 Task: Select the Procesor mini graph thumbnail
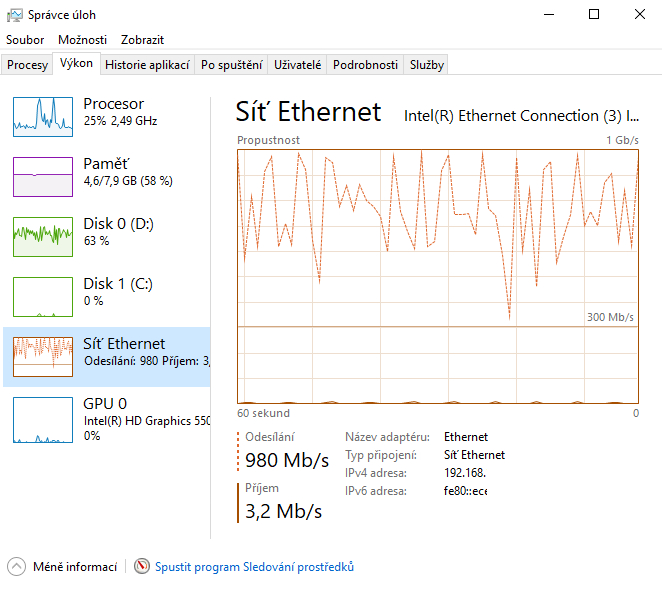pos(43,117)
